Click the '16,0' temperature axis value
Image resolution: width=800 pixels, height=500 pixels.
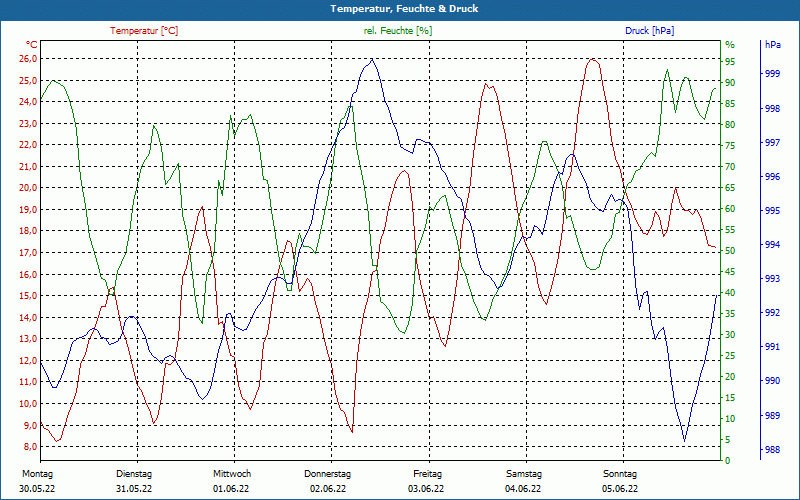pyautogui.click(x=28, y=274)
